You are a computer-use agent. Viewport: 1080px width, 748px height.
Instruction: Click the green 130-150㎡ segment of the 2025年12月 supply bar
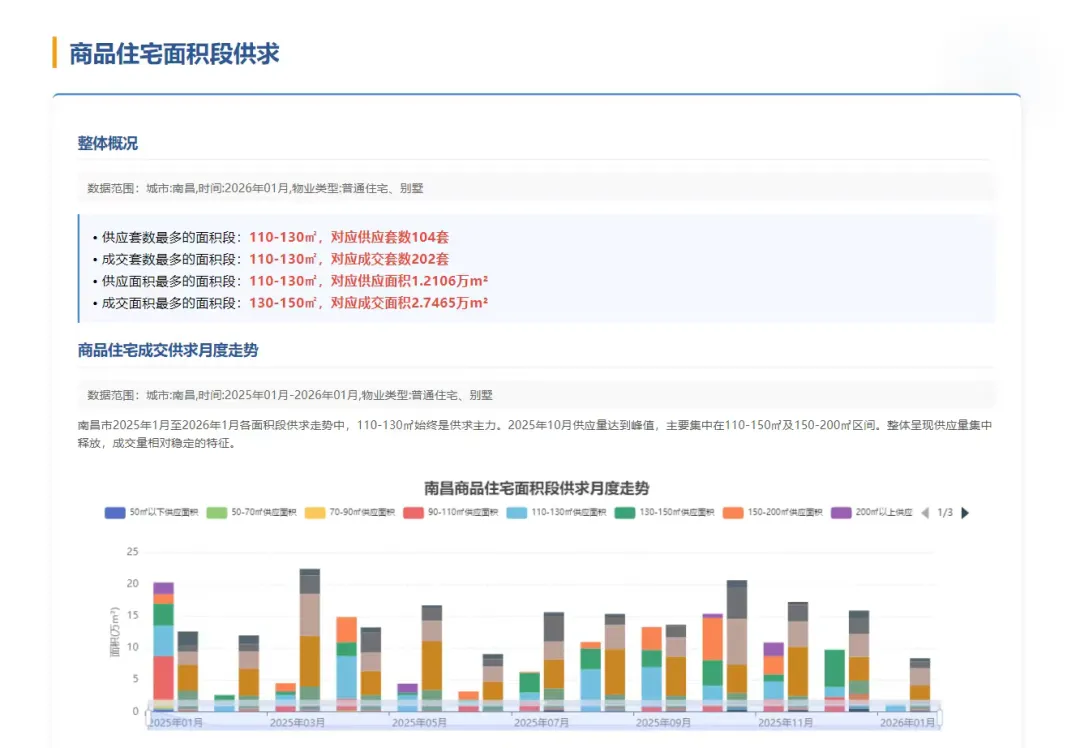coord(835,667)
